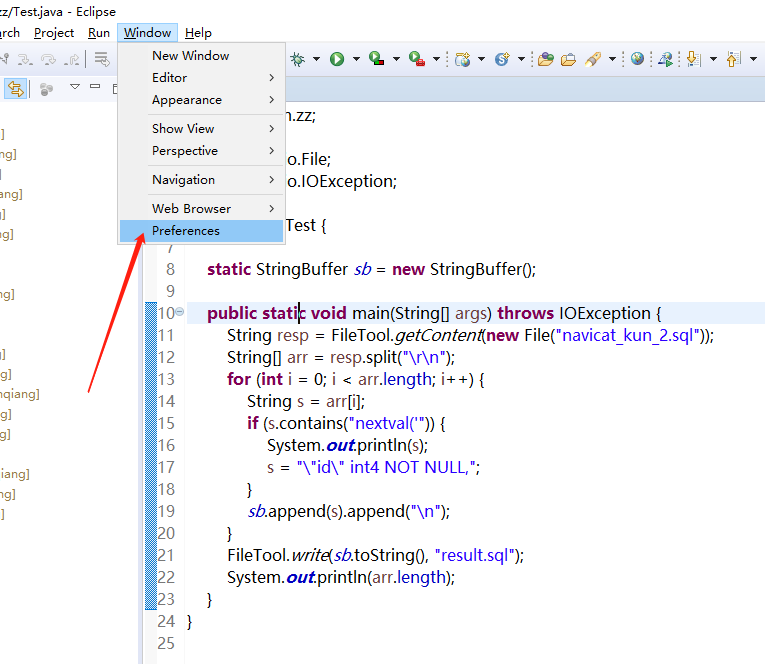The image size is (765, 664).
Task: Click the Search flashlight icon
Action: click(593, 60)
